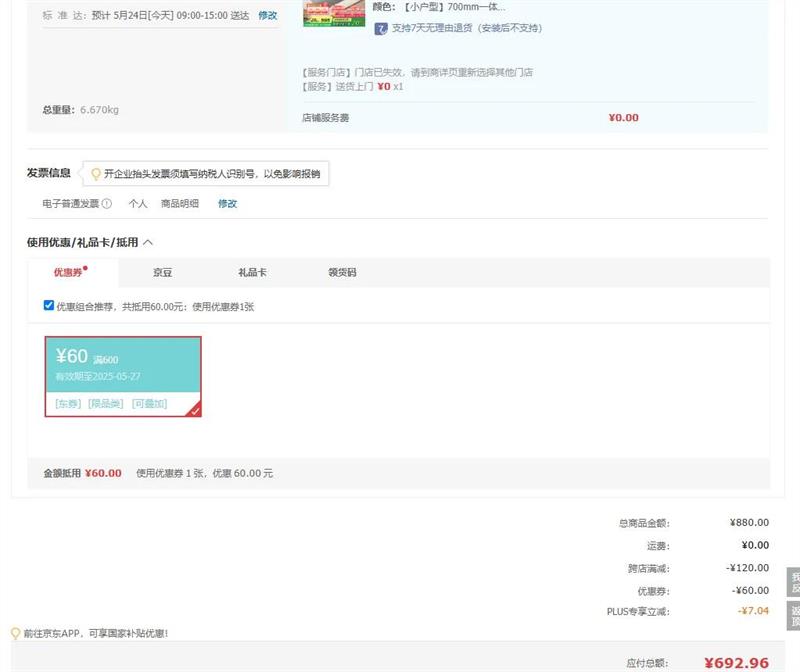Click the red checkmark corner on coupon
This screenshot has width=800, height=672.
pos(194,409)
